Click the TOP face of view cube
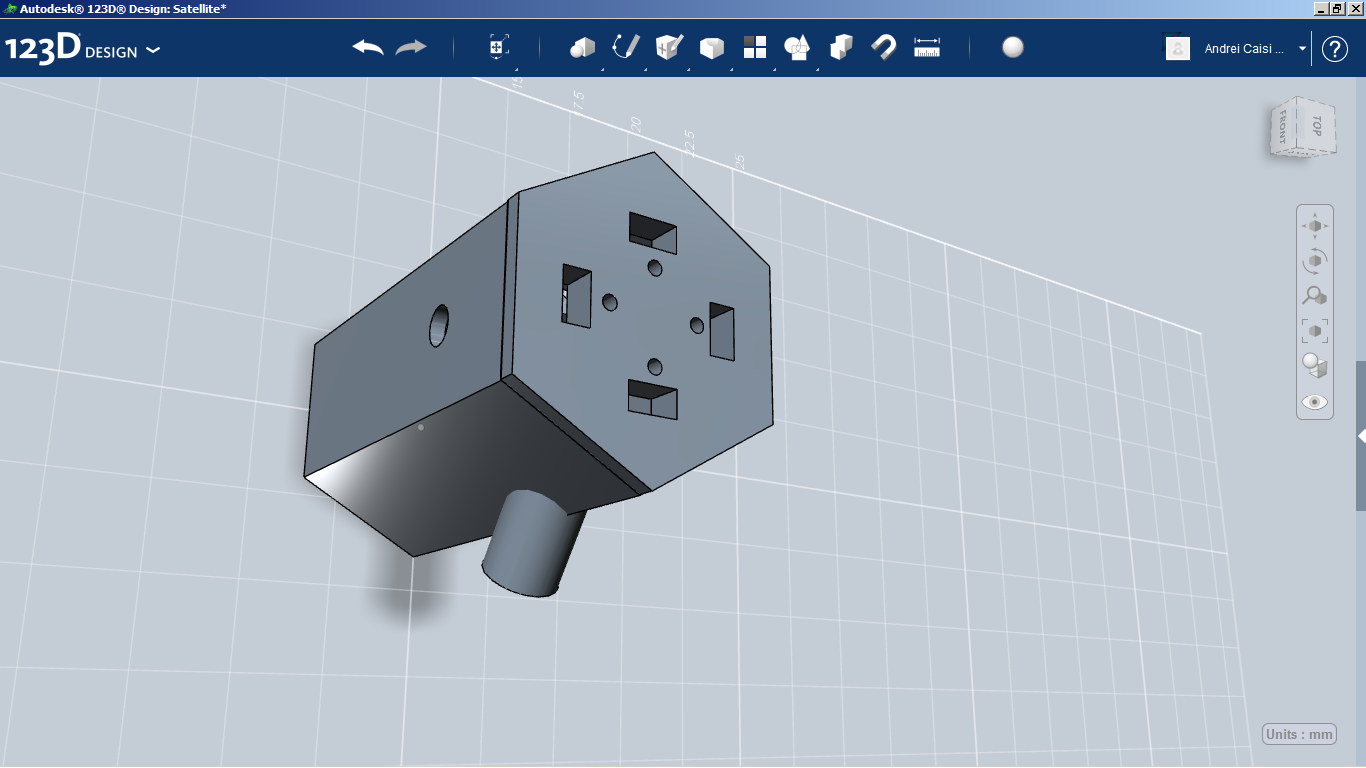 point(1316,126)
